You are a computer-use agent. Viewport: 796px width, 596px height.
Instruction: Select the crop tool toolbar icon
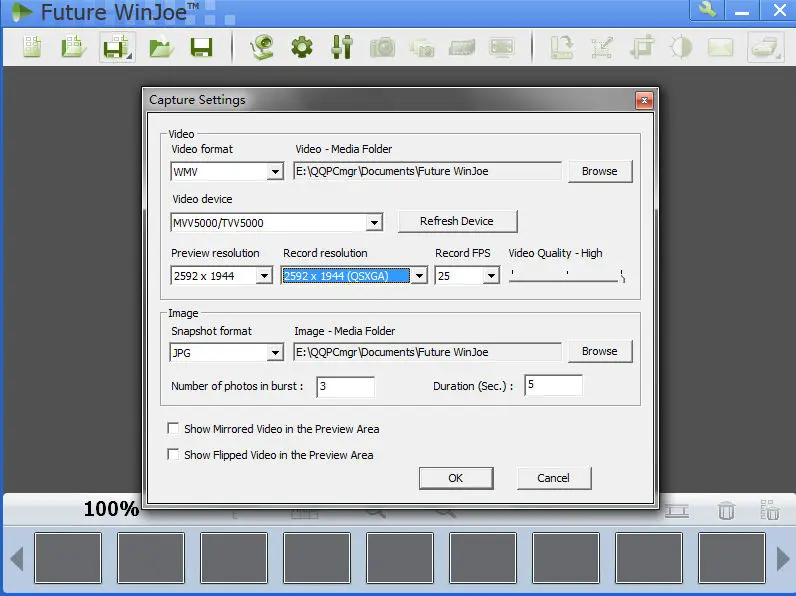point(642,48)
